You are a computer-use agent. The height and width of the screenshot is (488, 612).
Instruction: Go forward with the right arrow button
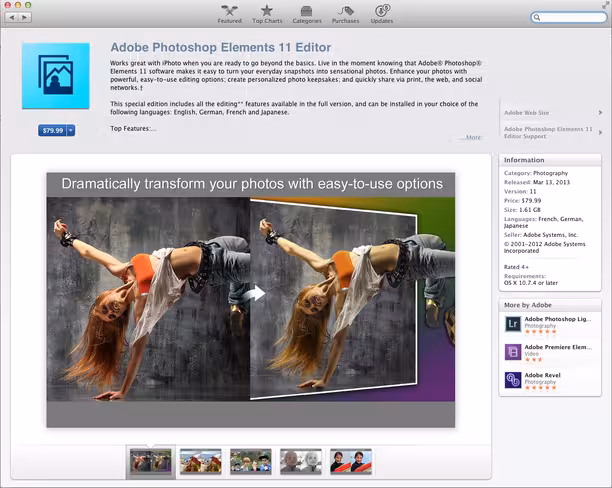25,17
